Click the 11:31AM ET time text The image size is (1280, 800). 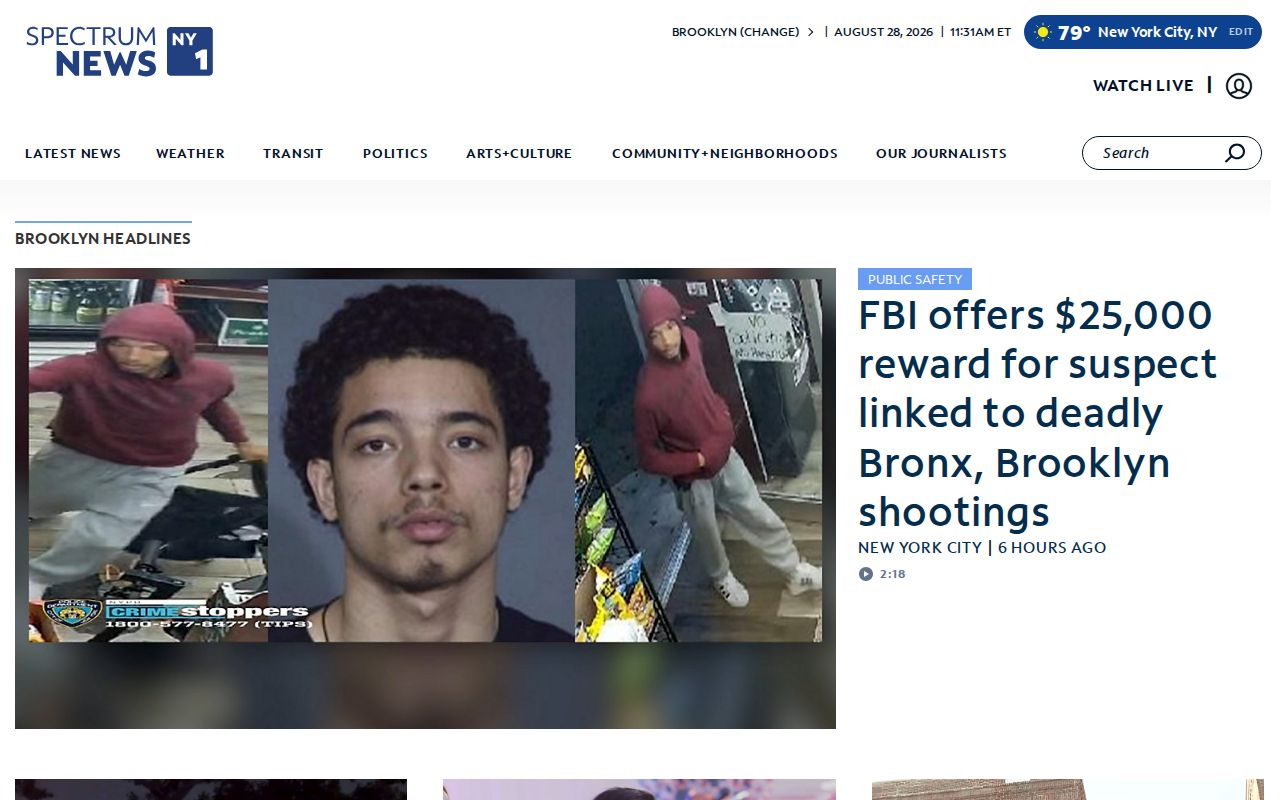[x=980, y=32]
